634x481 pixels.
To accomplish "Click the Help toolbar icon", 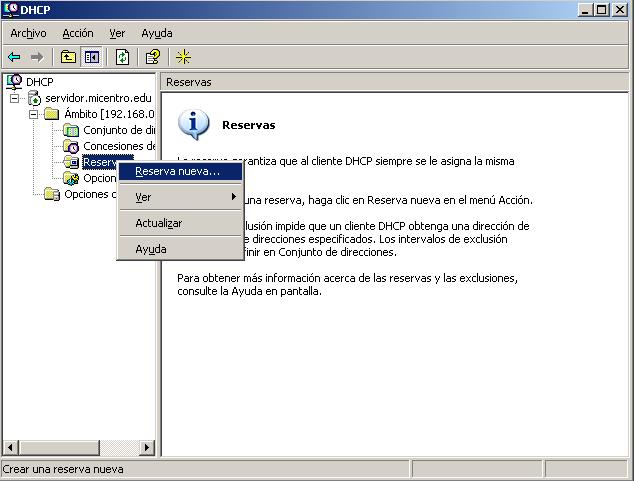I will [152, 57].
